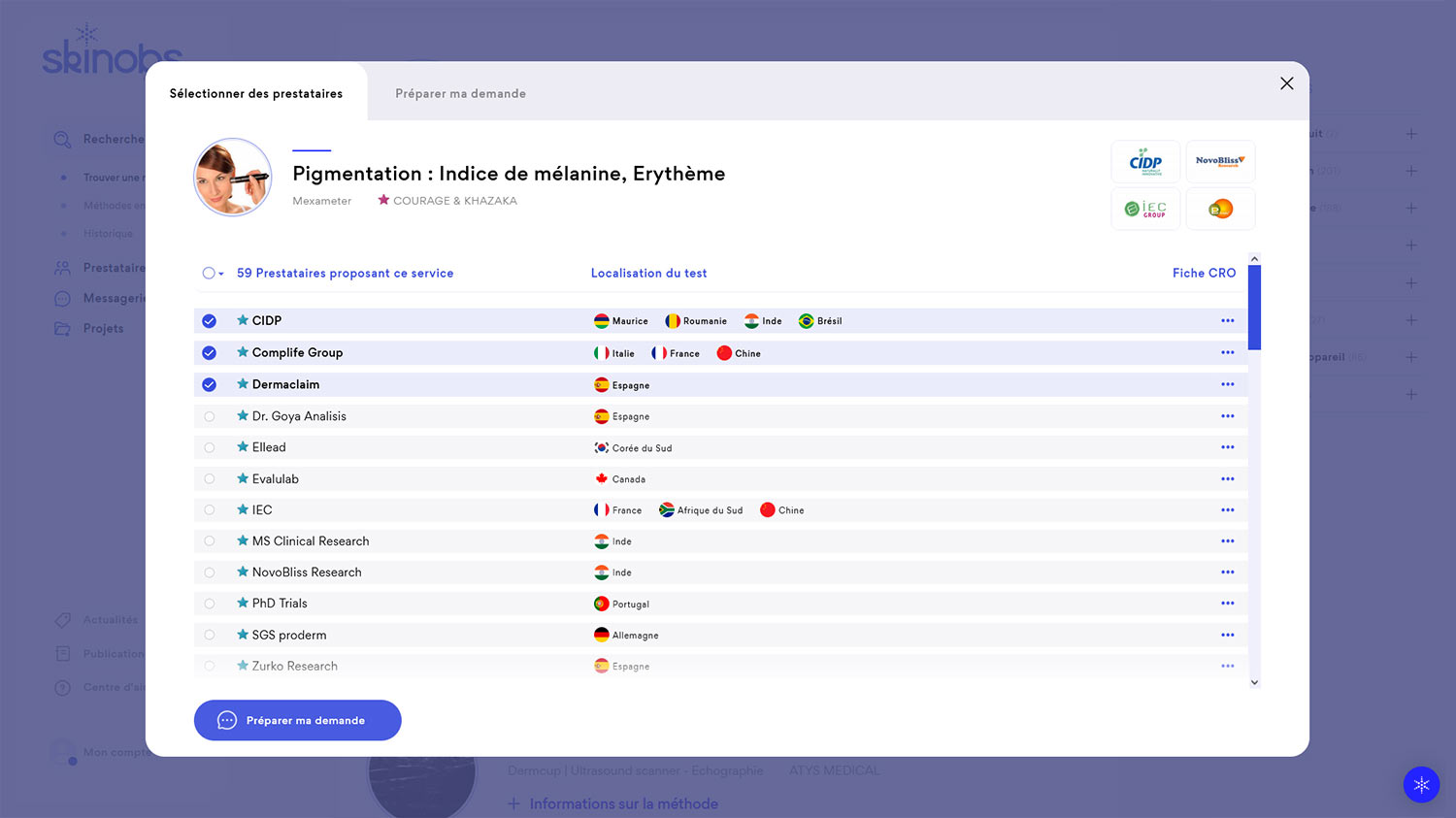Viewport: 1456px width, 818px height.
Task: Open the Complife Group three-dots menu
Action: tap(1228, 353)
